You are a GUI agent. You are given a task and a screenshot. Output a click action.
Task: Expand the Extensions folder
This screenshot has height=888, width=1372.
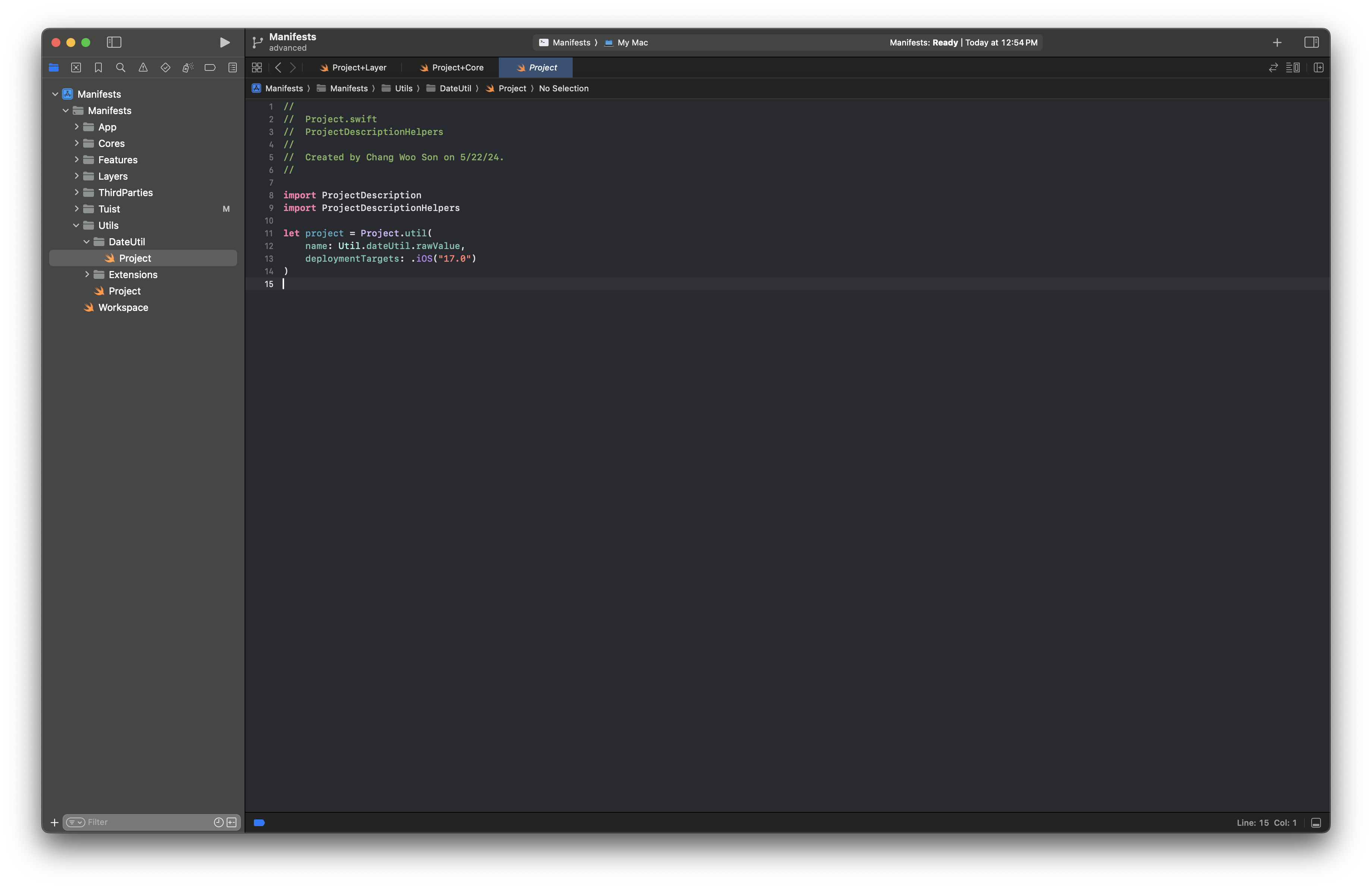[86, 274]
